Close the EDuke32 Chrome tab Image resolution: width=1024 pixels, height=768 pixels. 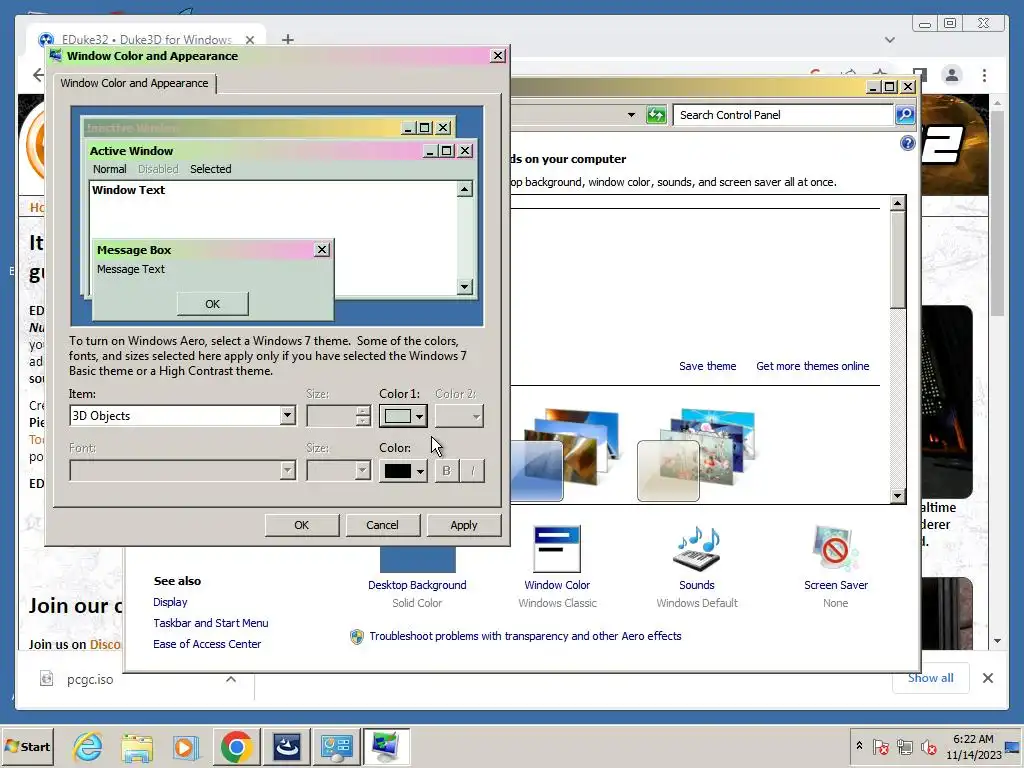249,40
